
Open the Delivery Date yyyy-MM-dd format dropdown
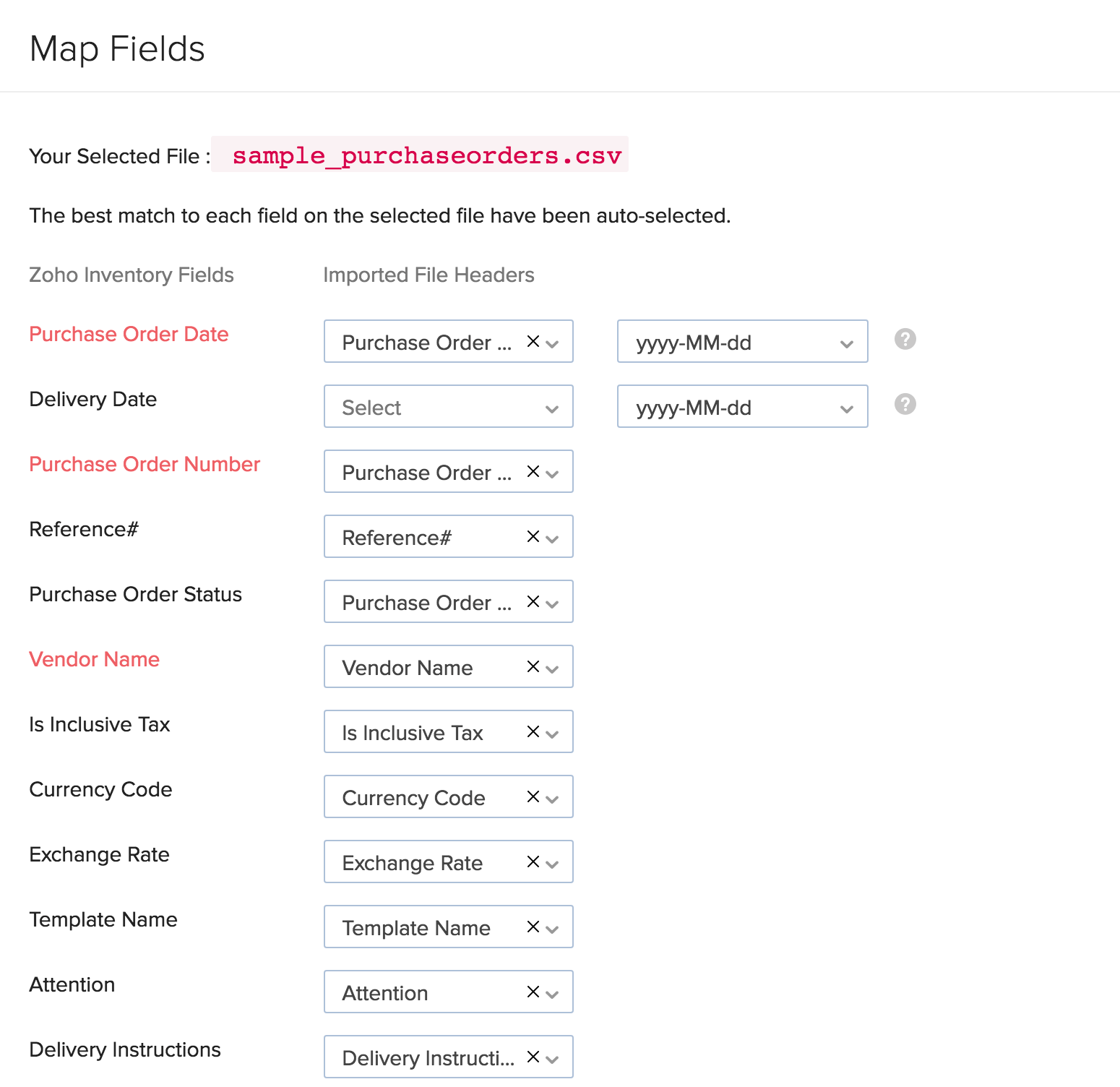[x=846, y=407]
